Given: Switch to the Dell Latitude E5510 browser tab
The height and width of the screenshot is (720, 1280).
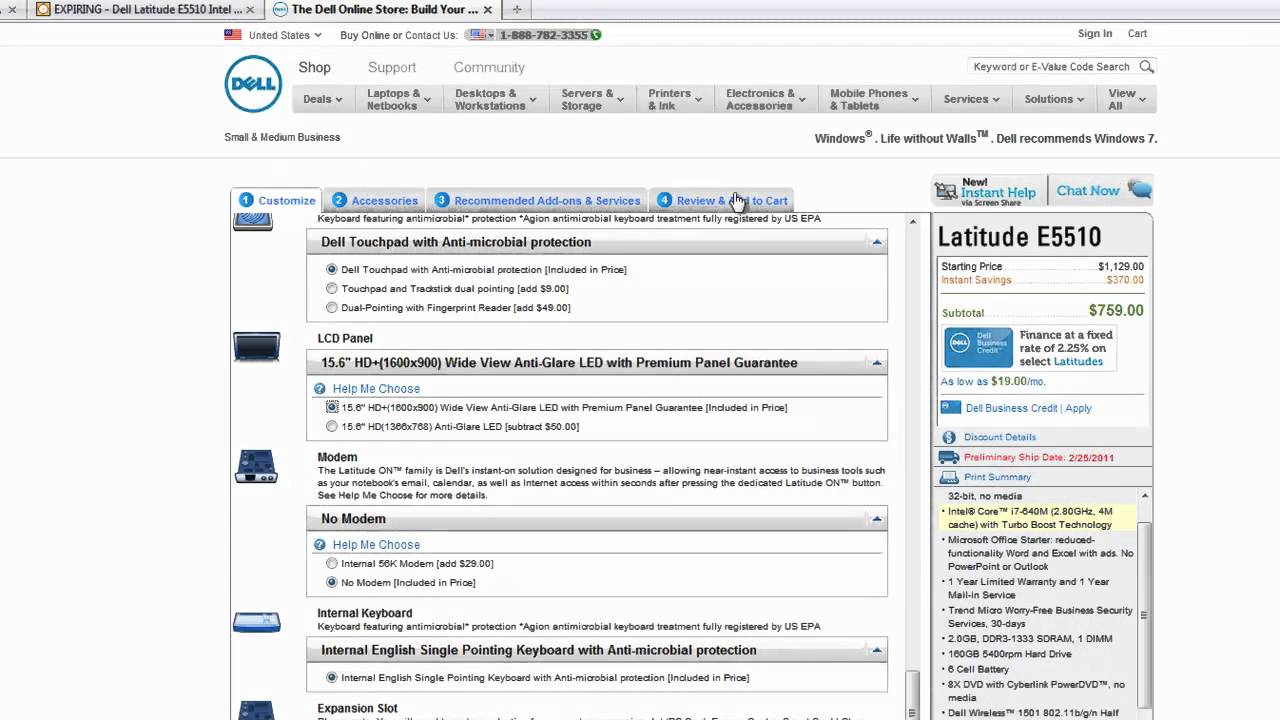Looking at the screenshot, I should (x=148, y=9).
